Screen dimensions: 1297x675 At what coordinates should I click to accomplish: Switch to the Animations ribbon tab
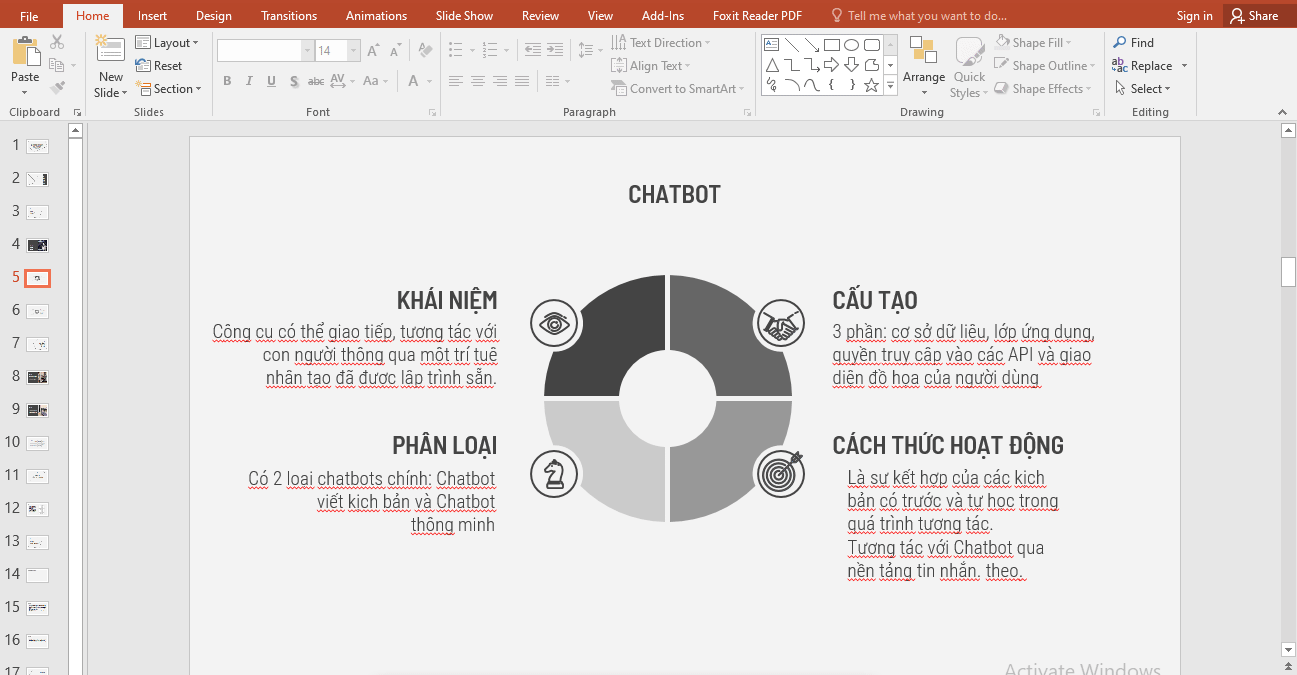[x=376, y=15]
